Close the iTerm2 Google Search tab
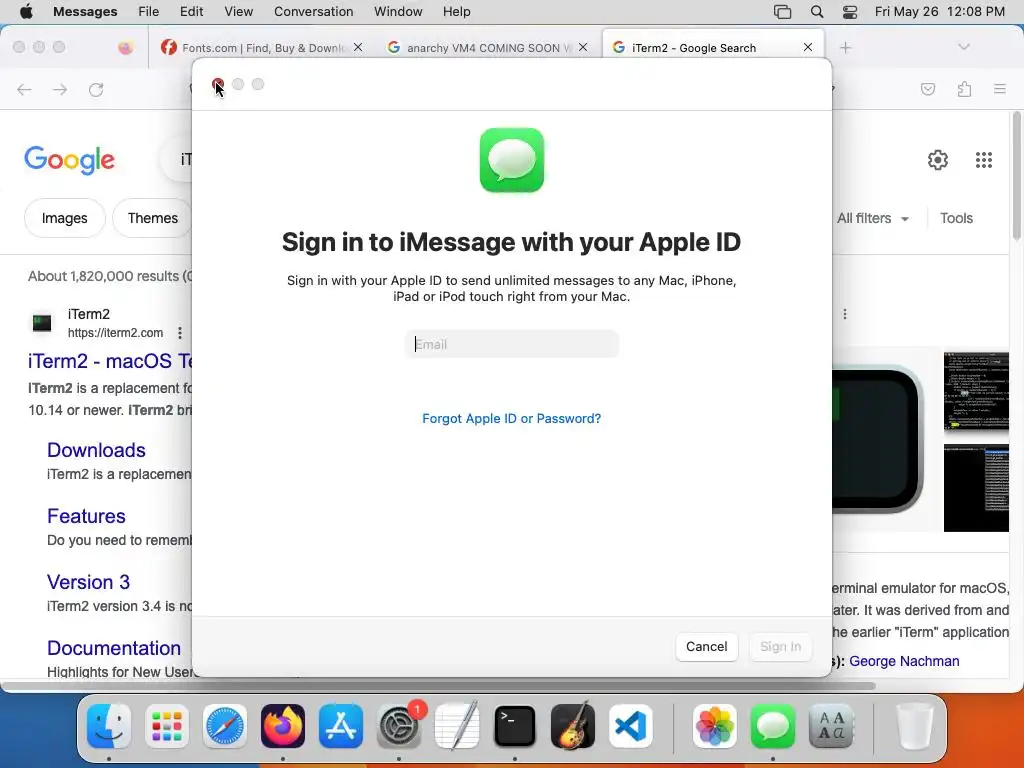The image size is (1024, 768). coord(808,47)
